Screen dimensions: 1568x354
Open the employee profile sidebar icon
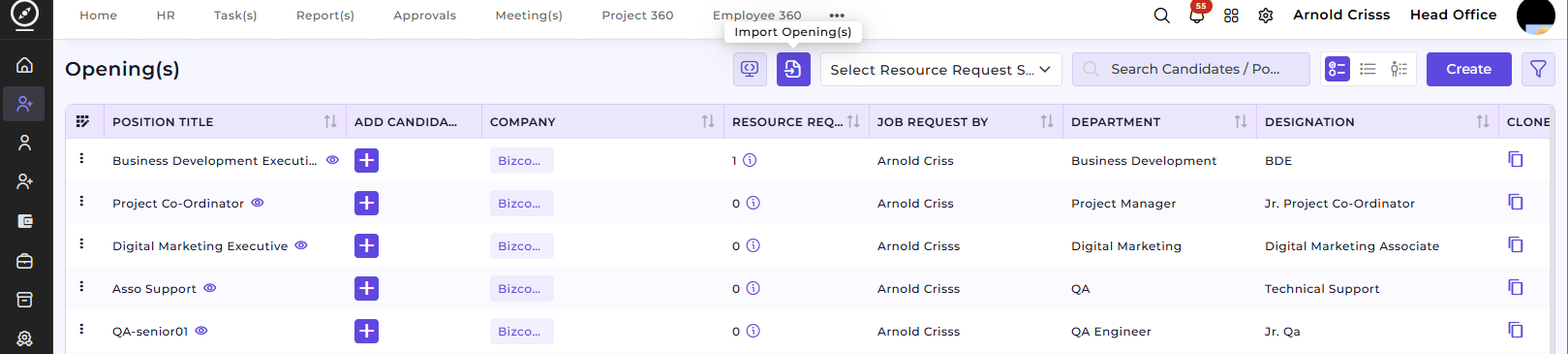(x=25, y=143)
